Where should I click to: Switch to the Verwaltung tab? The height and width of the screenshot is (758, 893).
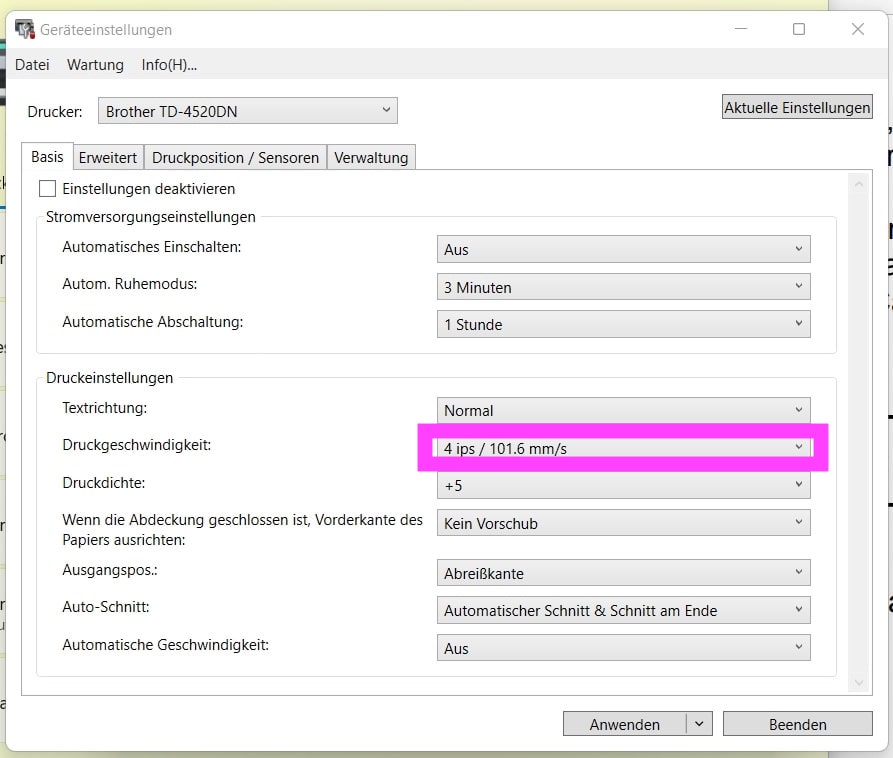tap(371, 158)
